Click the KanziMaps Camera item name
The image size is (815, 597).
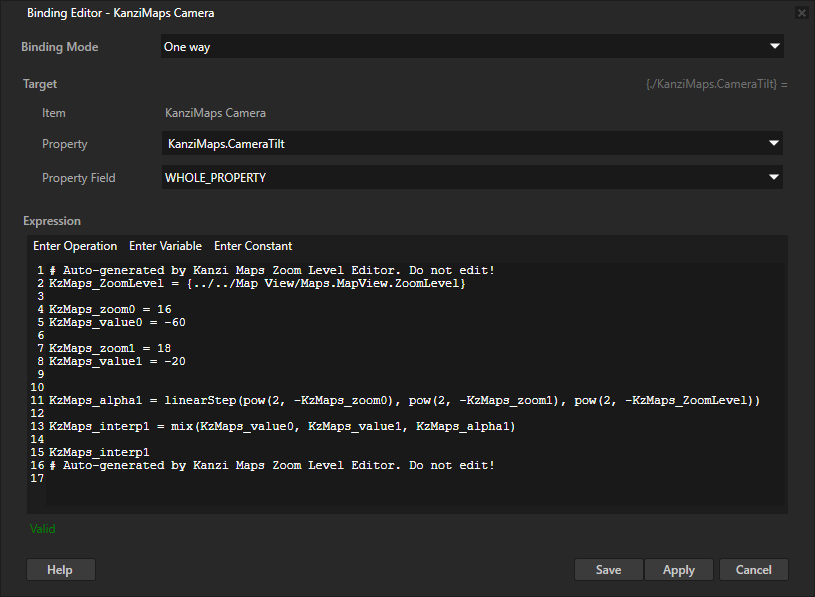coord(215,113)
